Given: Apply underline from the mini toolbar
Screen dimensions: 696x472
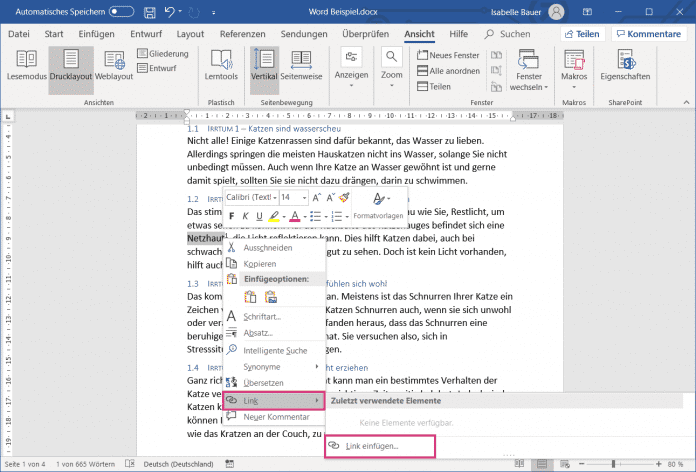Looking at the screenshot, I should [x=259, y=216].
